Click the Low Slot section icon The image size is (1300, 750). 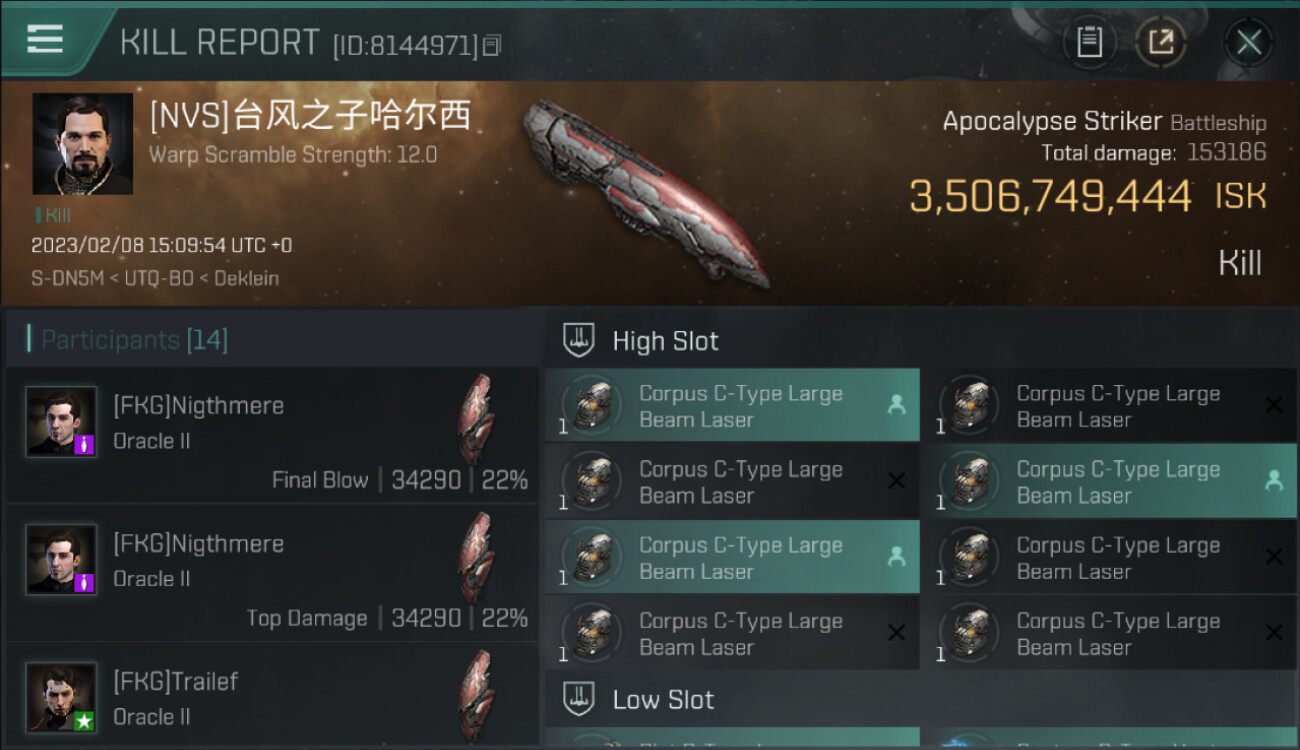(x=578, y=698)
